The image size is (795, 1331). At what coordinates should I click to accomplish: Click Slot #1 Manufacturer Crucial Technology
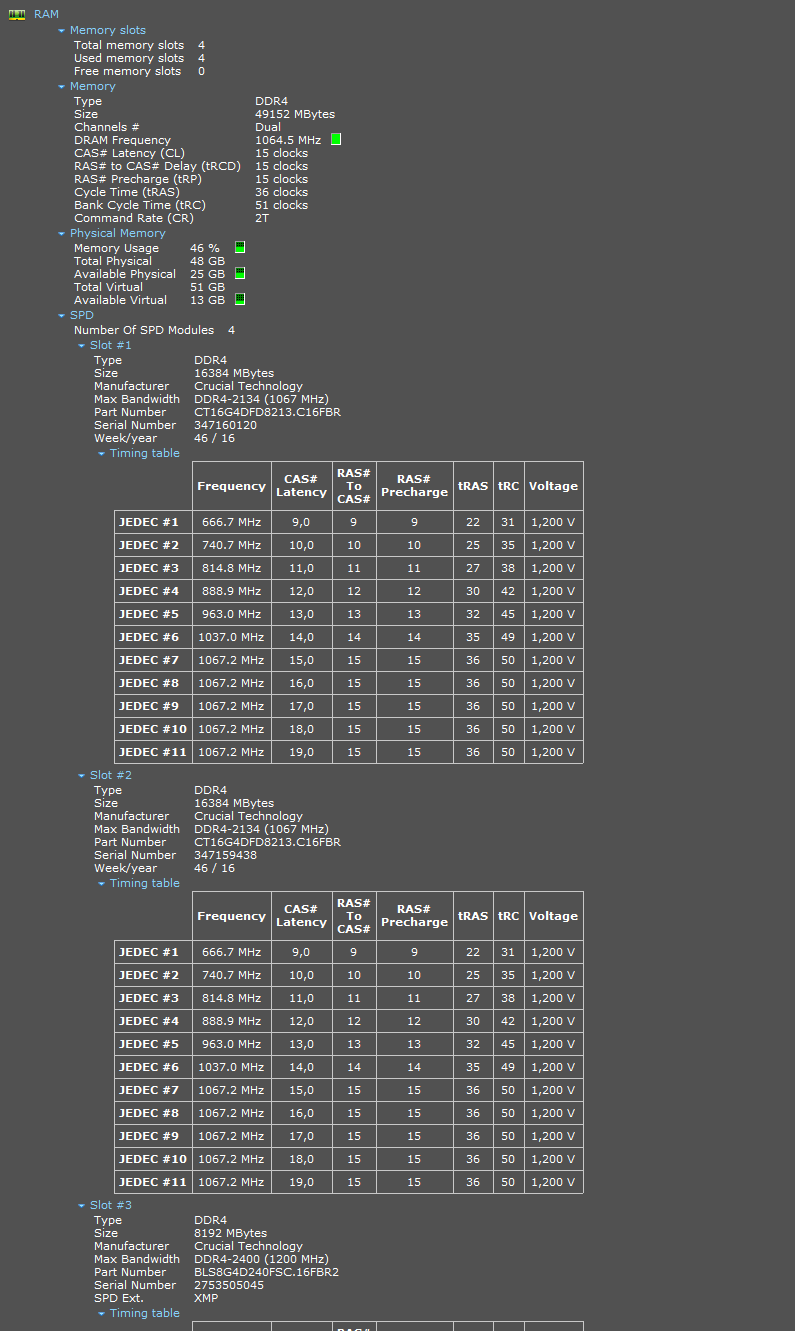pyautogui.click(x=248, y=386)
